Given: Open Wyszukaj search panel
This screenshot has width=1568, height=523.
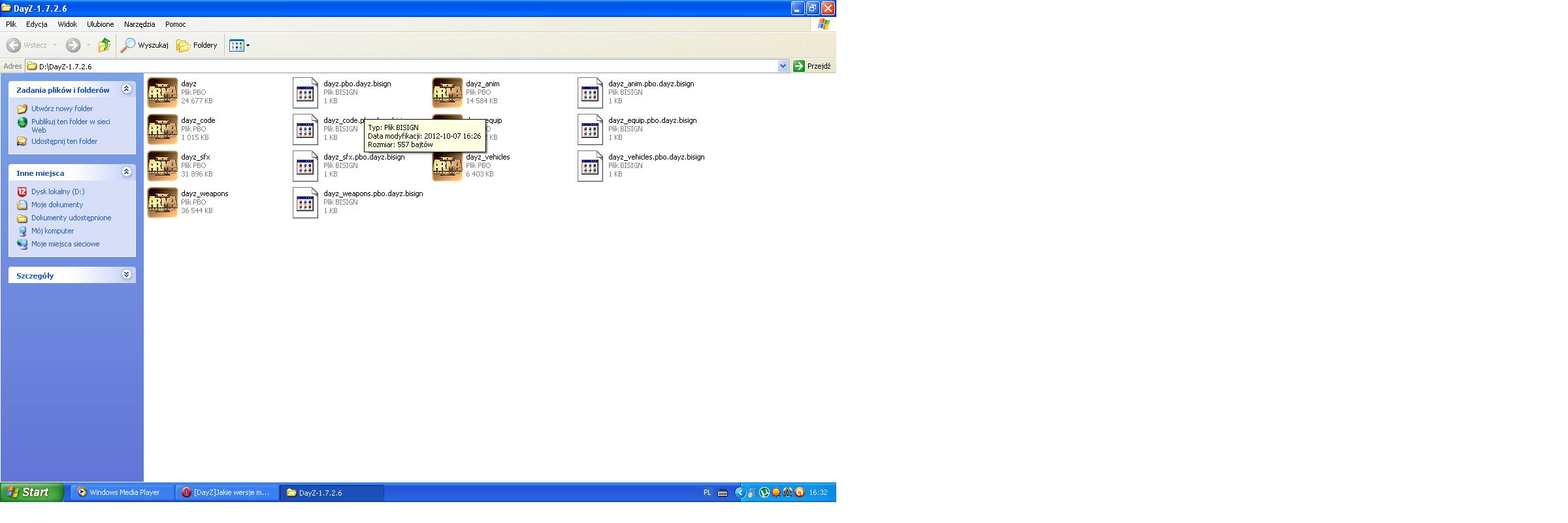Looking at the screenshot, I should [144, 45].
